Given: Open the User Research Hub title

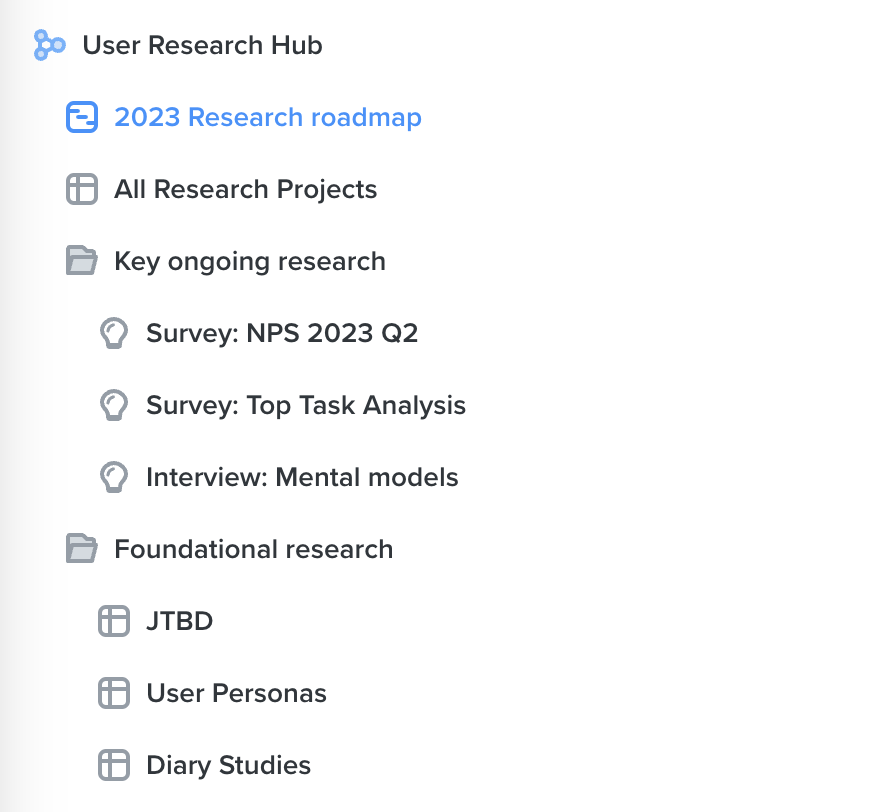Looking at the screenshot, I should coord(203,45).
